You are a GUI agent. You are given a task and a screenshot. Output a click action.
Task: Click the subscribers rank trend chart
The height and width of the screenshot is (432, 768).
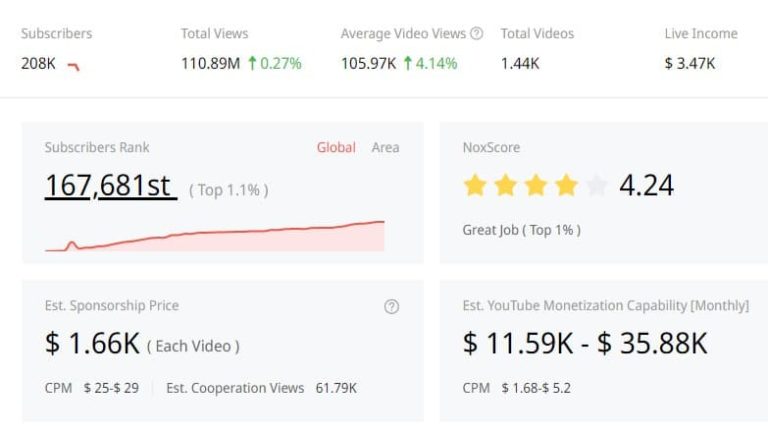215,237
